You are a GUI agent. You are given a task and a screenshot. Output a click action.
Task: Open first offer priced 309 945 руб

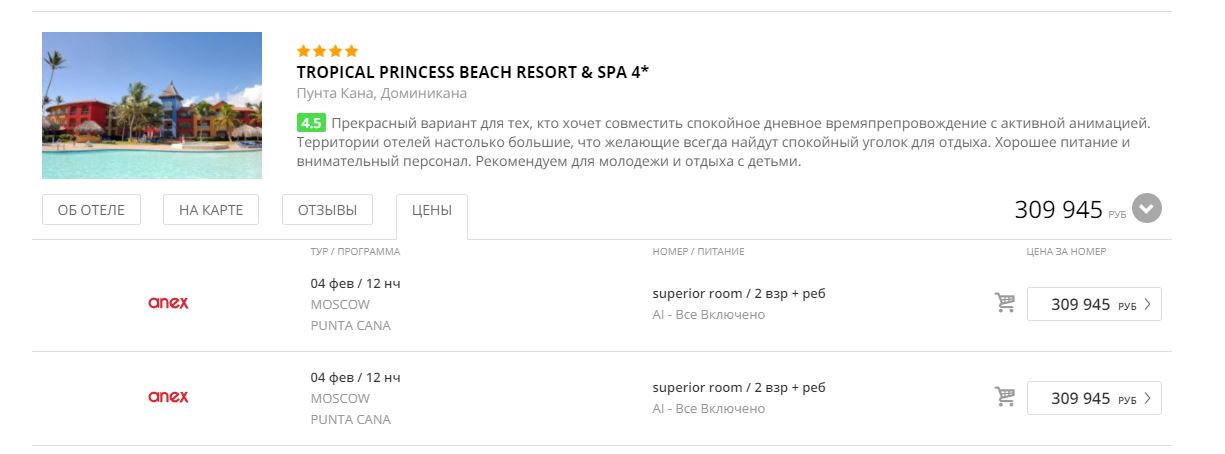click(1094, 304)
